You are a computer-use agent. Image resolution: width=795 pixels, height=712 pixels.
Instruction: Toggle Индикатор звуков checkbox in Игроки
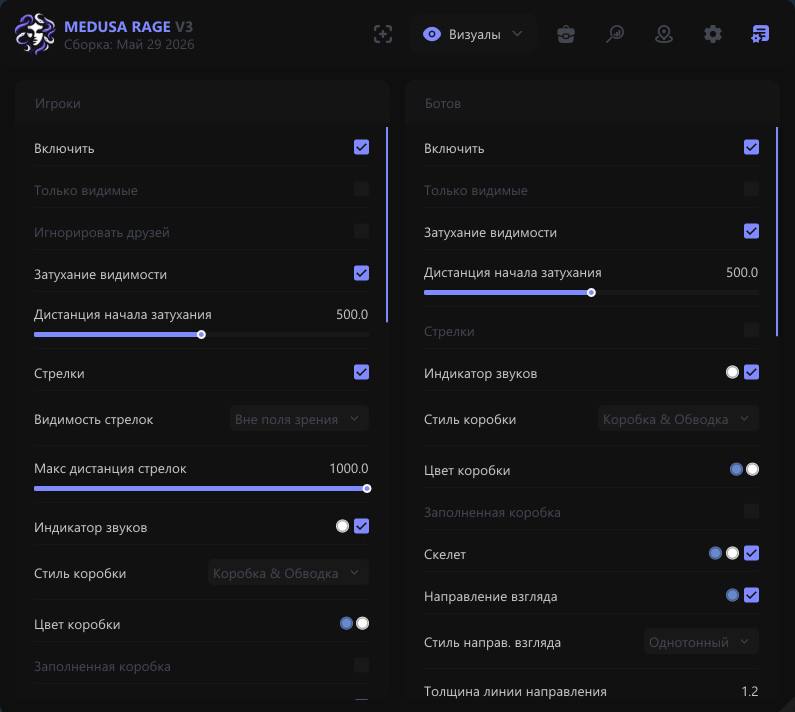(x=362, y=526)
